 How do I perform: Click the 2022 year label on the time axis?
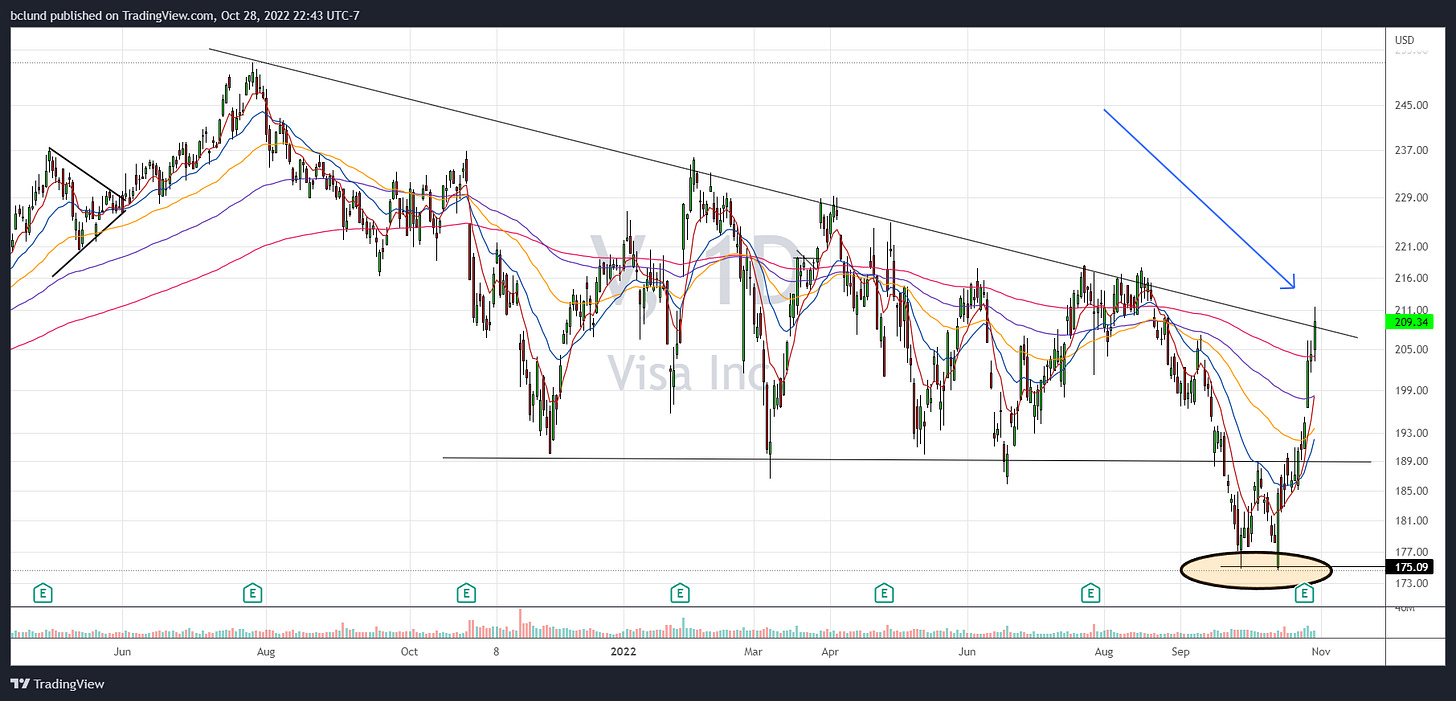[624, 652]
